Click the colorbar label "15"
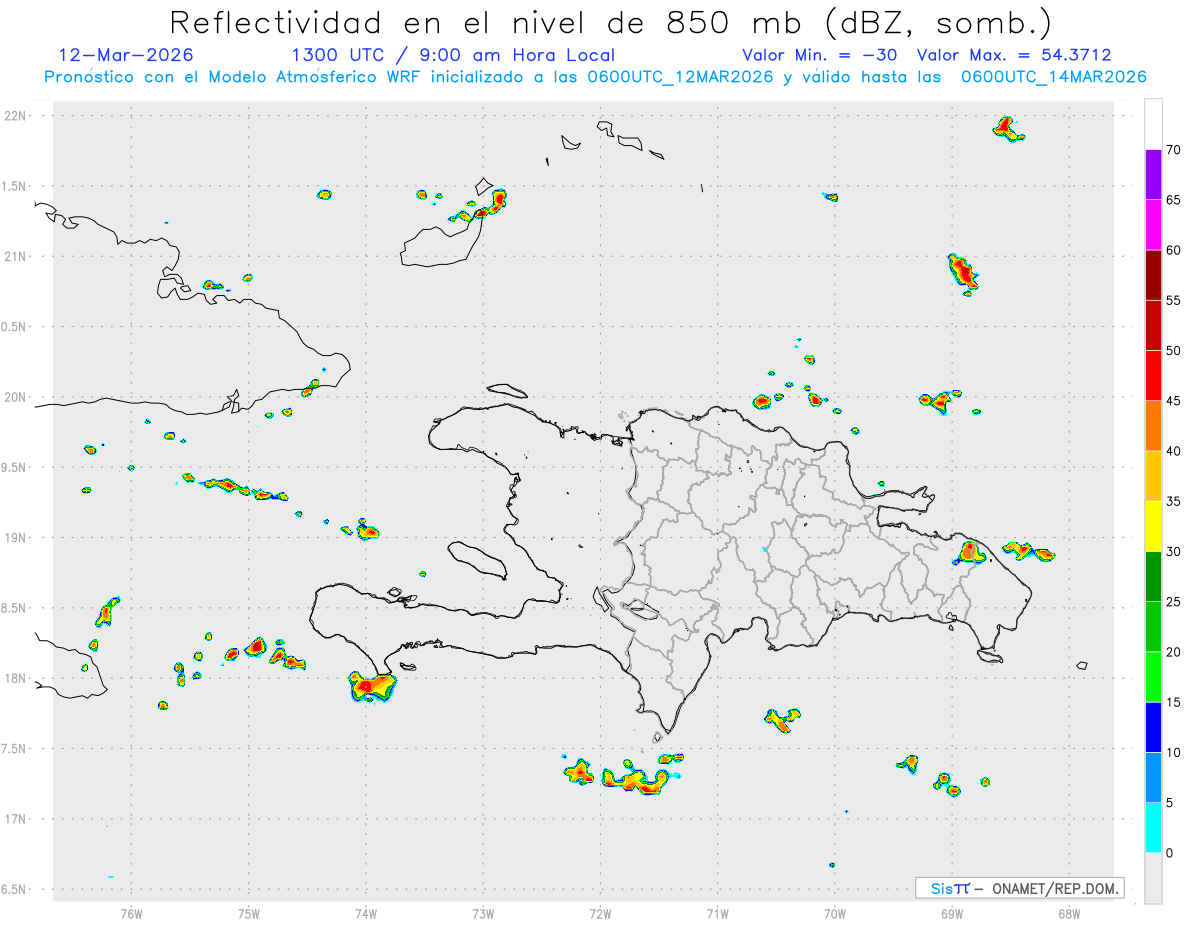 point(1173,702)
